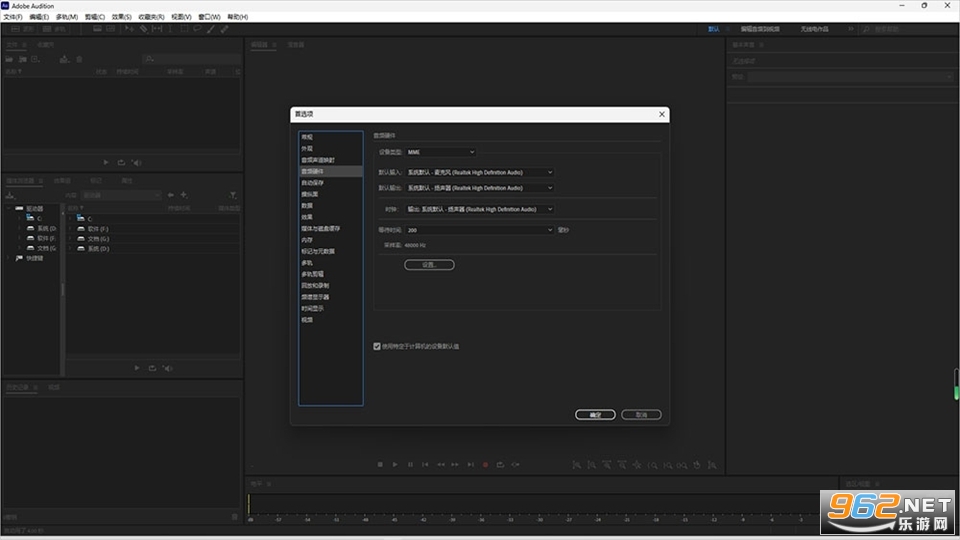Select the Time Selection tool
960x540 pixels.
click(170, 29)
